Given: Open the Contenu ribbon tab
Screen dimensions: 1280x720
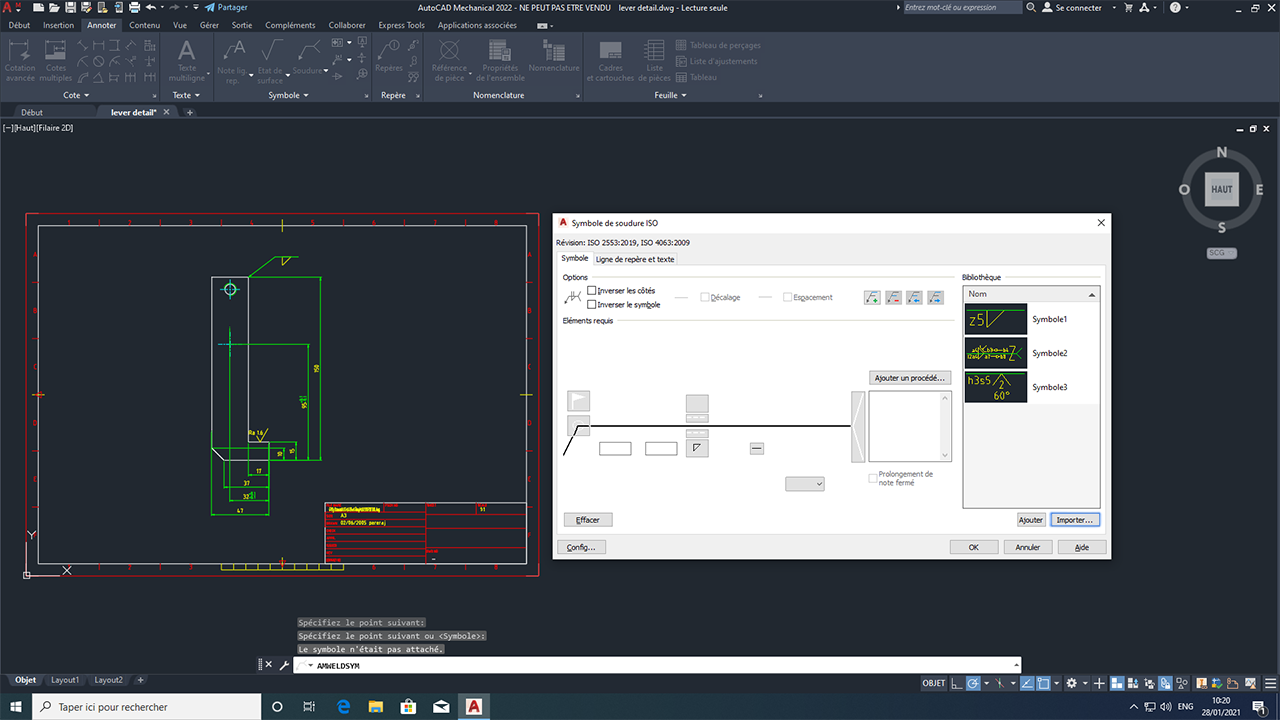Looking at the screenshot, I should click(x=144, y=25).
